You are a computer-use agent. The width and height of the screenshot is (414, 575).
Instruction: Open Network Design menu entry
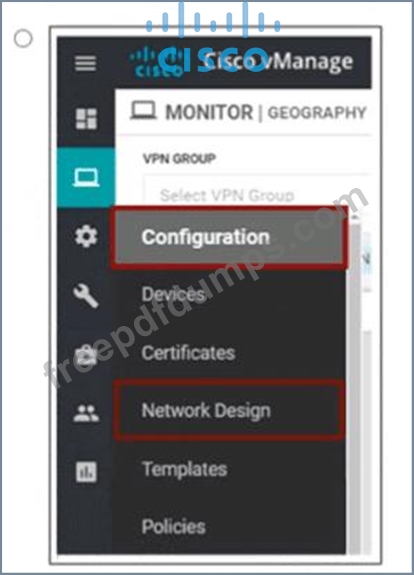pos(229,410)
